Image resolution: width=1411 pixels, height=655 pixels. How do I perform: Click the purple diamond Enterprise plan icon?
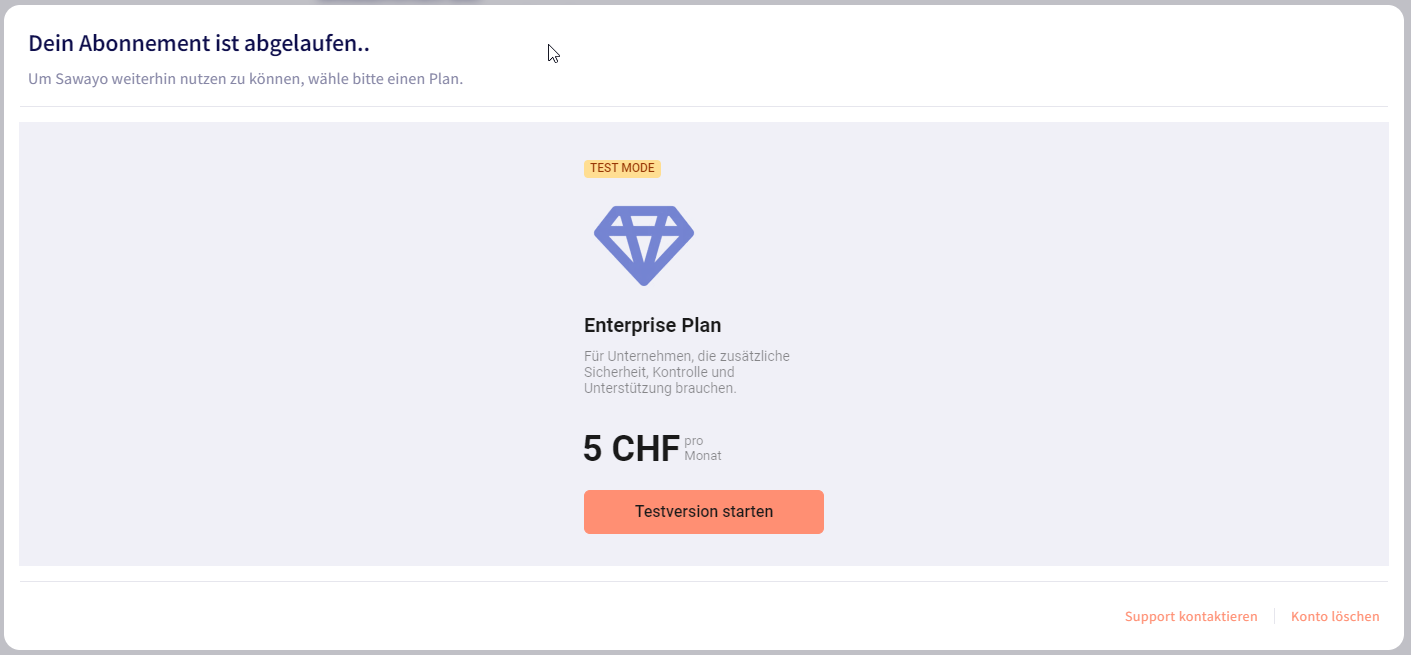[644, 245]
